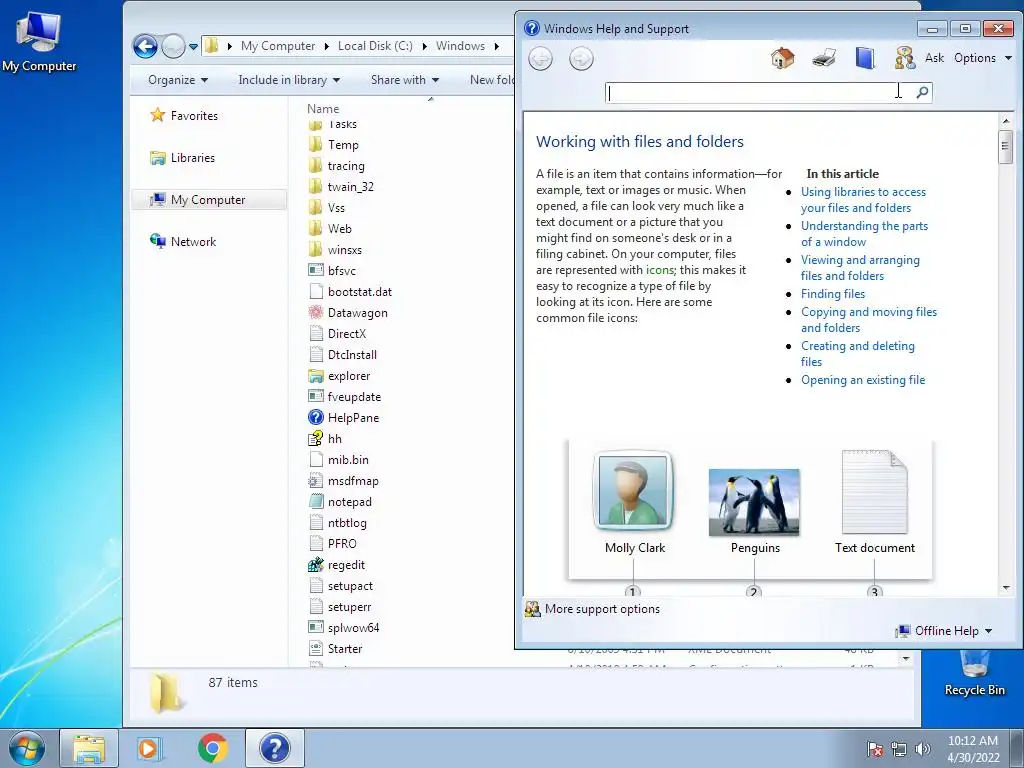Image resolution: width=1024 pixels, height=768 pixels.
Task: Click the Ask people icon
Action: coord(904,58)
